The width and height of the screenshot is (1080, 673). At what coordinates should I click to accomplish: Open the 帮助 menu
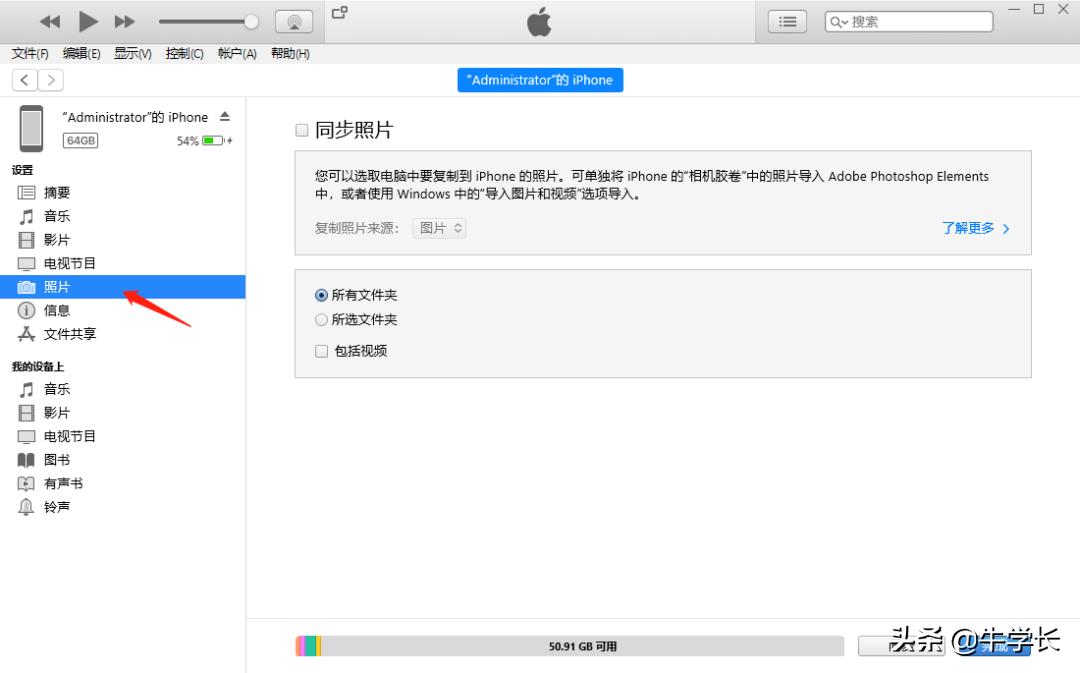tap(290, 54)
